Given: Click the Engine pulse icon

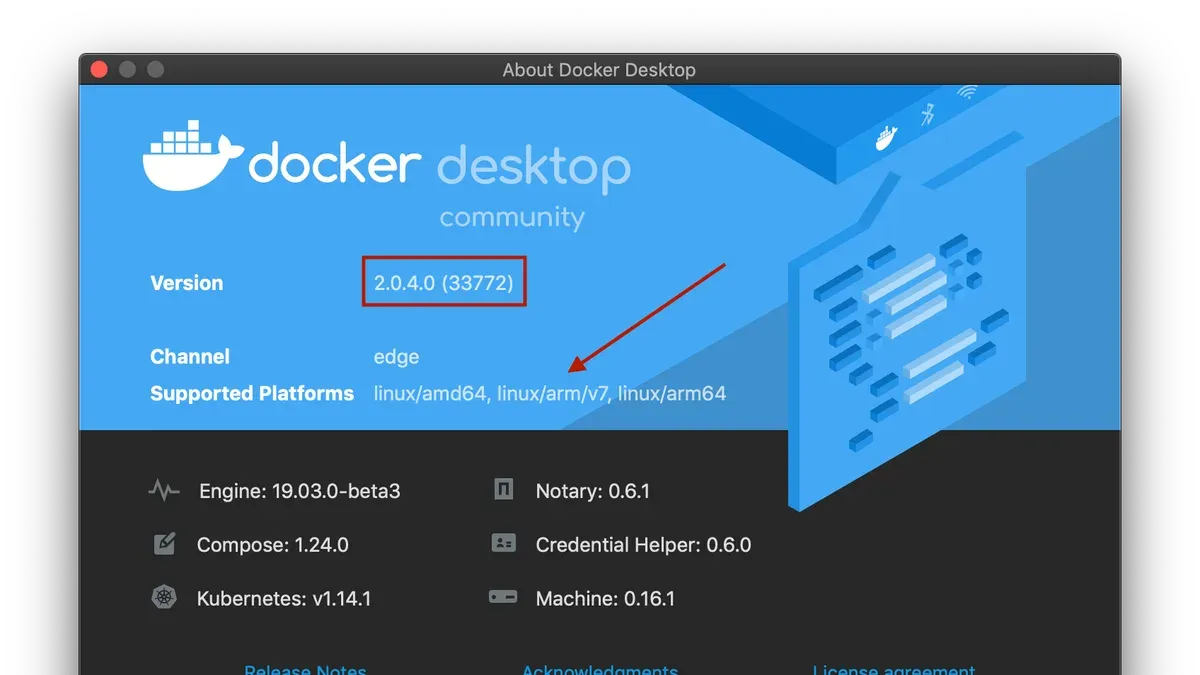Looking at the screenshot, I should [x=164, y=491].
